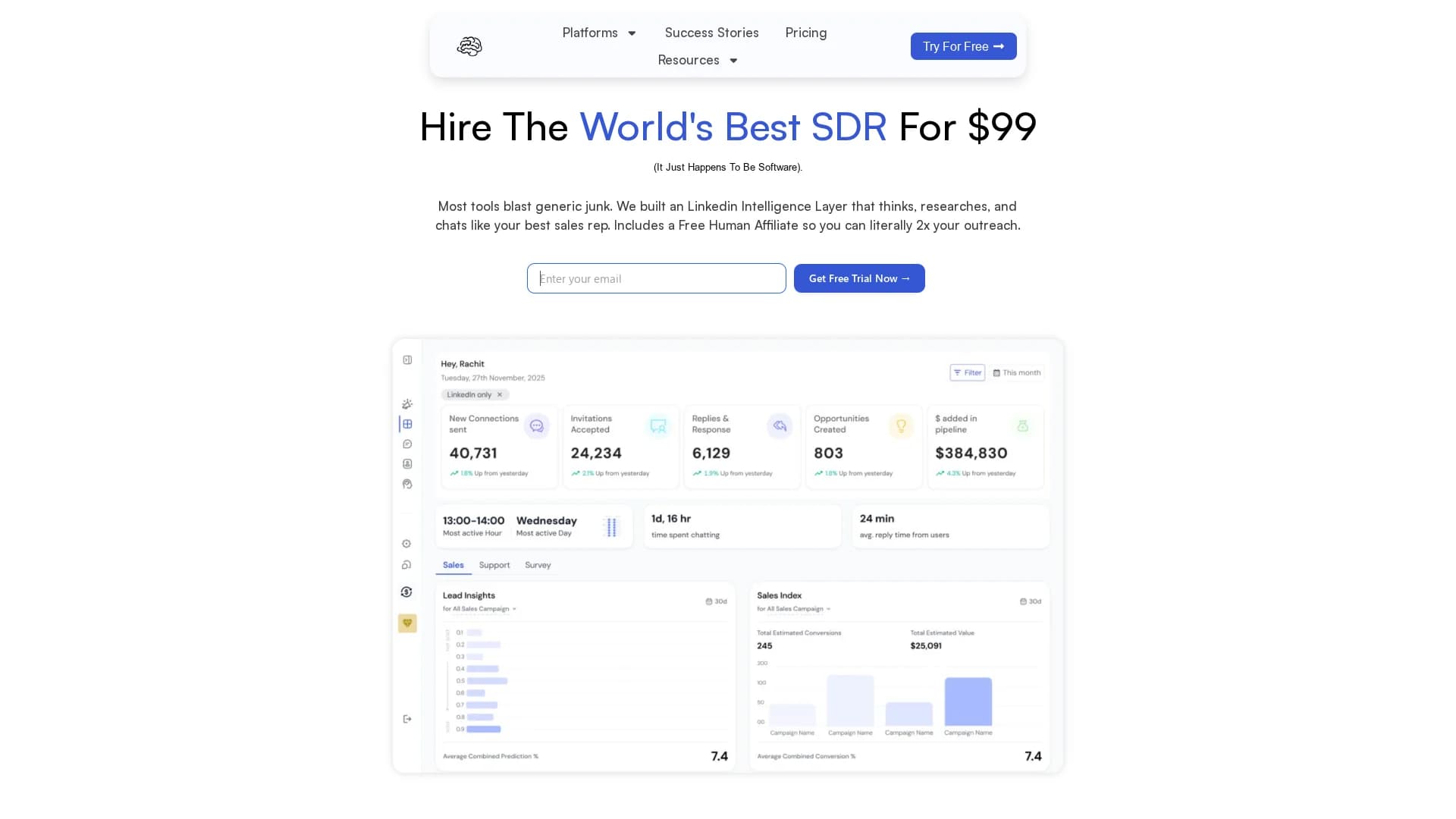Switch to the Support tab

pos(494,565)
